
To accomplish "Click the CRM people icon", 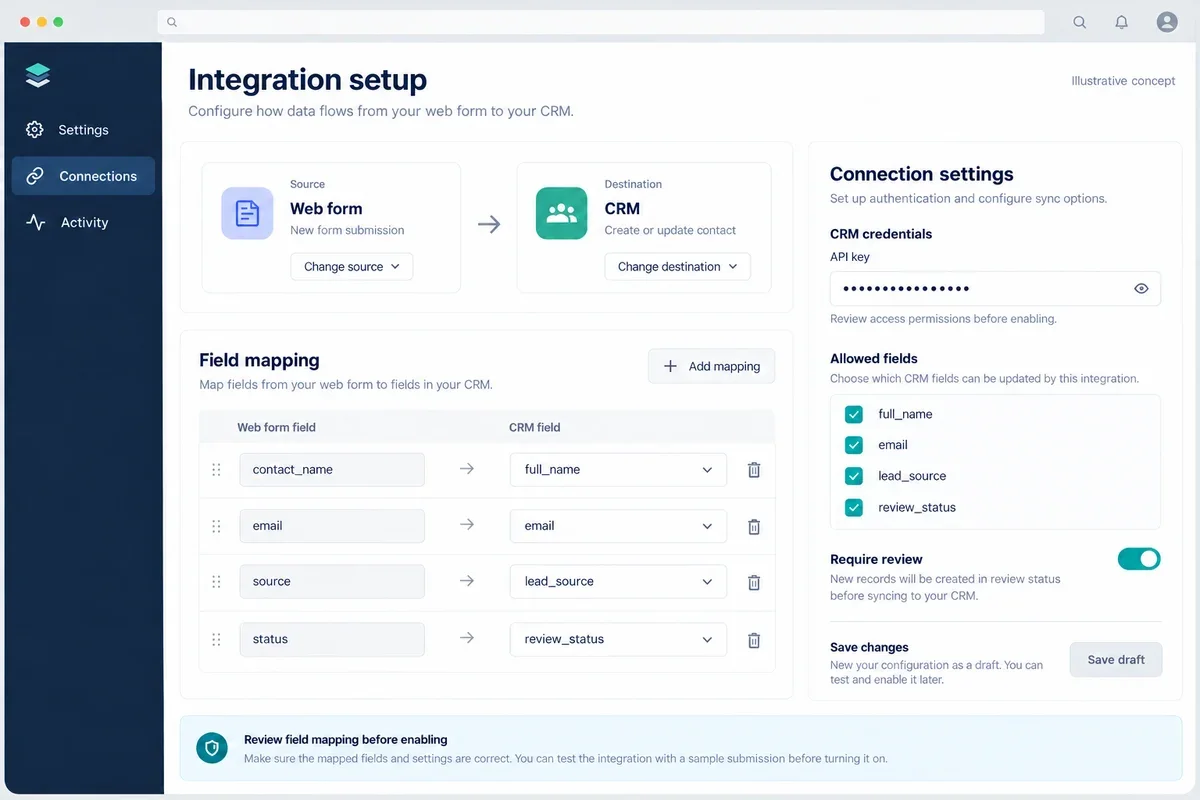I will point(562,213).
